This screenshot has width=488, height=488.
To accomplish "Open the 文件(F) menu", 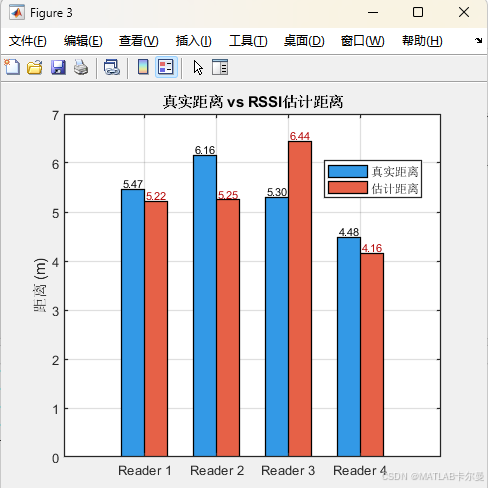I will (x=27, y=41).
